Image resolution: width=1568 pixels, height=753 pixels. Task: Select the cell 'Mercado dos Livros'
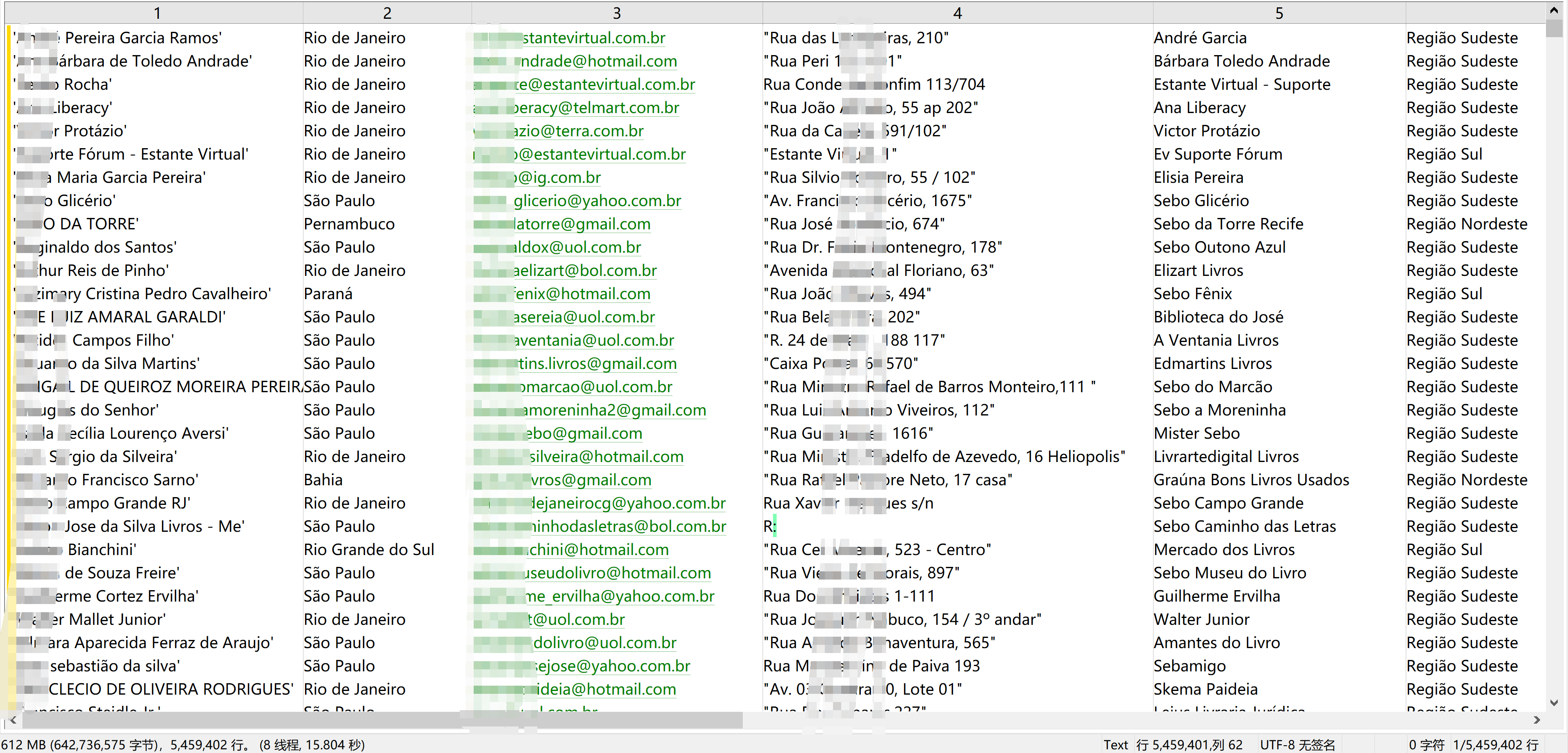point(1224,550)
